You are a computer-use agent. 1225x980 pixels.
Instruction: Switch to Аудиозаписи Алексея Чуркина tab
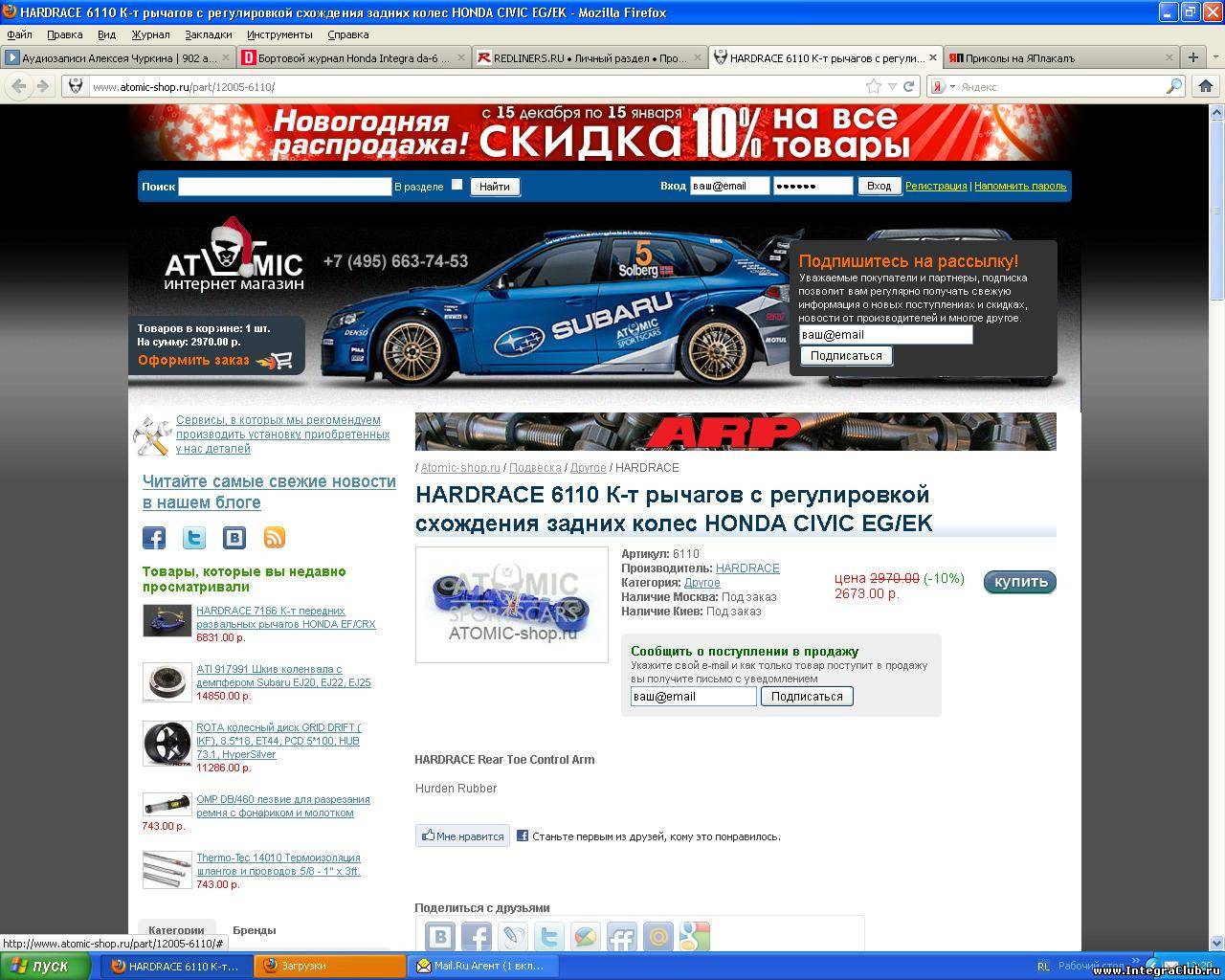coord(118,57)
